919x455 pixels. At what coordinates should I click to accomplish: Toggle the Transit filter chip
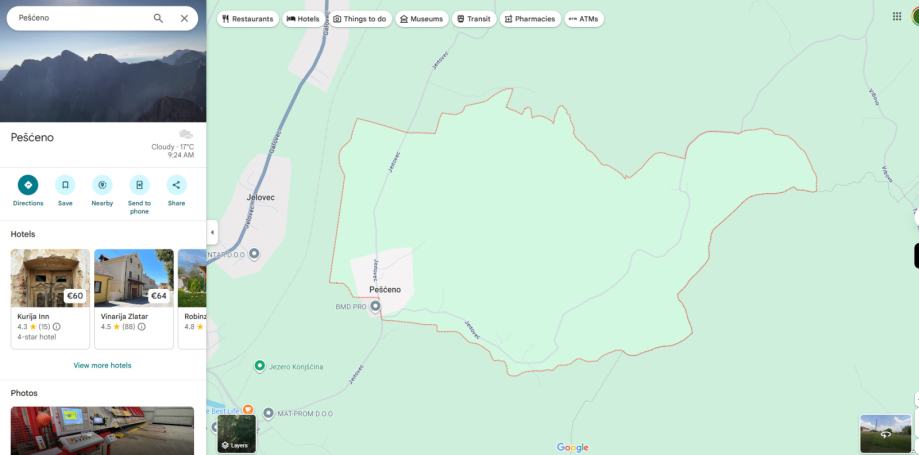pos(474,19)
